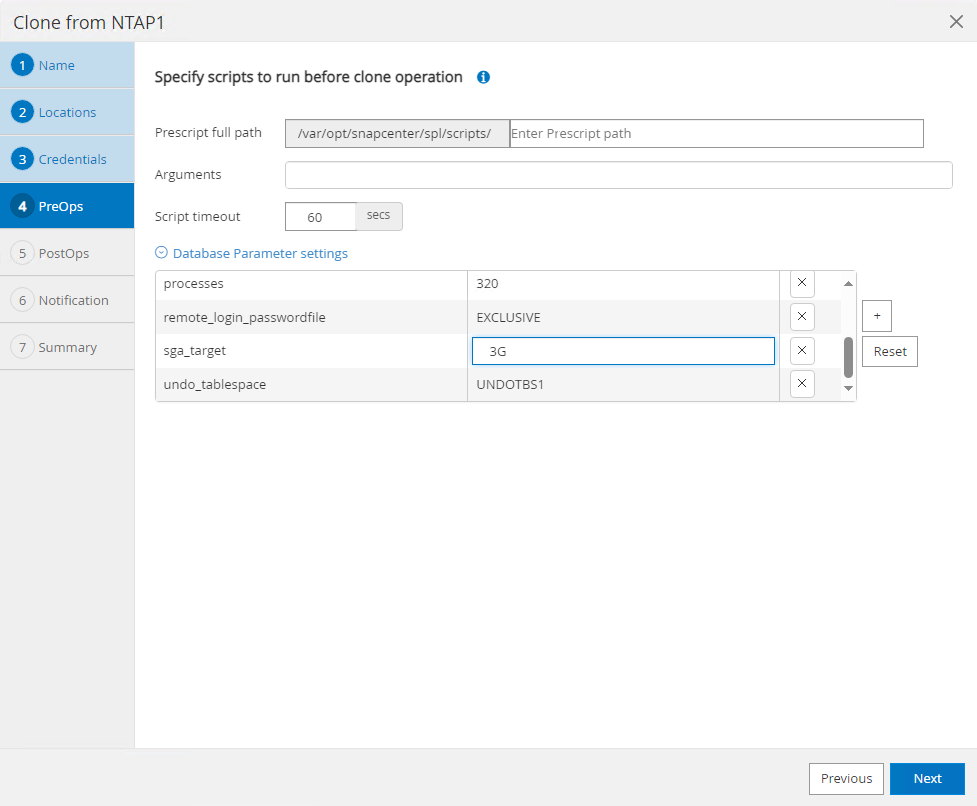Screen dimensions: 977x806
Task: Open the Locations step
Action: click(67, 113)
